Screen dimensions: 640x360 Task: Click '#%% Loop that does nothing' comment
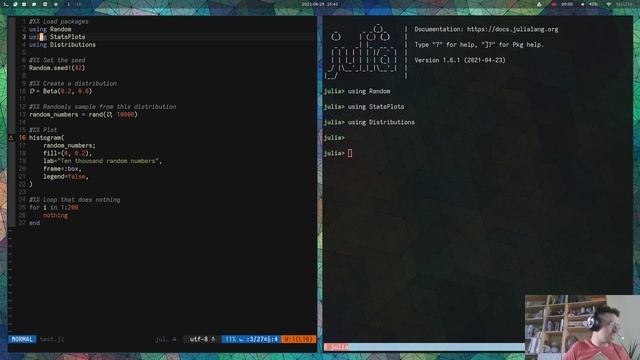pyautogui.click(x=75, y=200)
